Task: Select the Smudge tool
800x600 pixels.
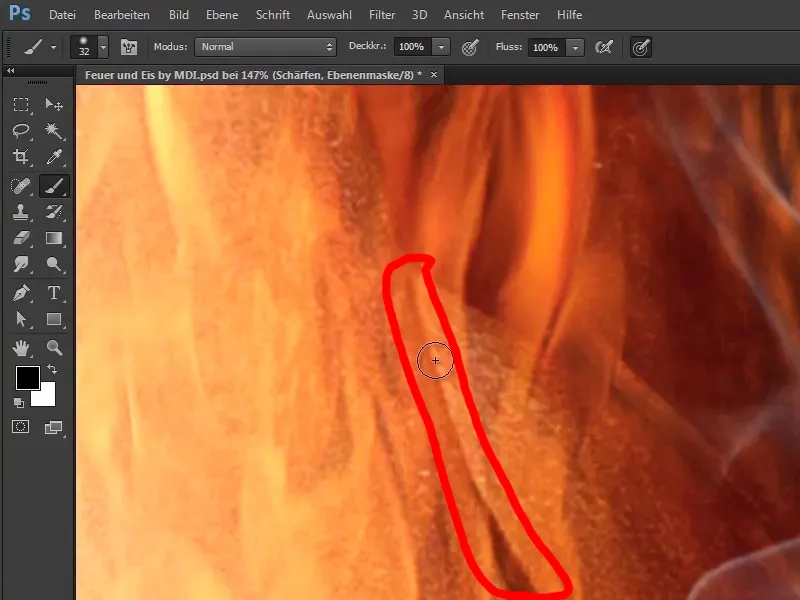Action: [x=21, y=264]
